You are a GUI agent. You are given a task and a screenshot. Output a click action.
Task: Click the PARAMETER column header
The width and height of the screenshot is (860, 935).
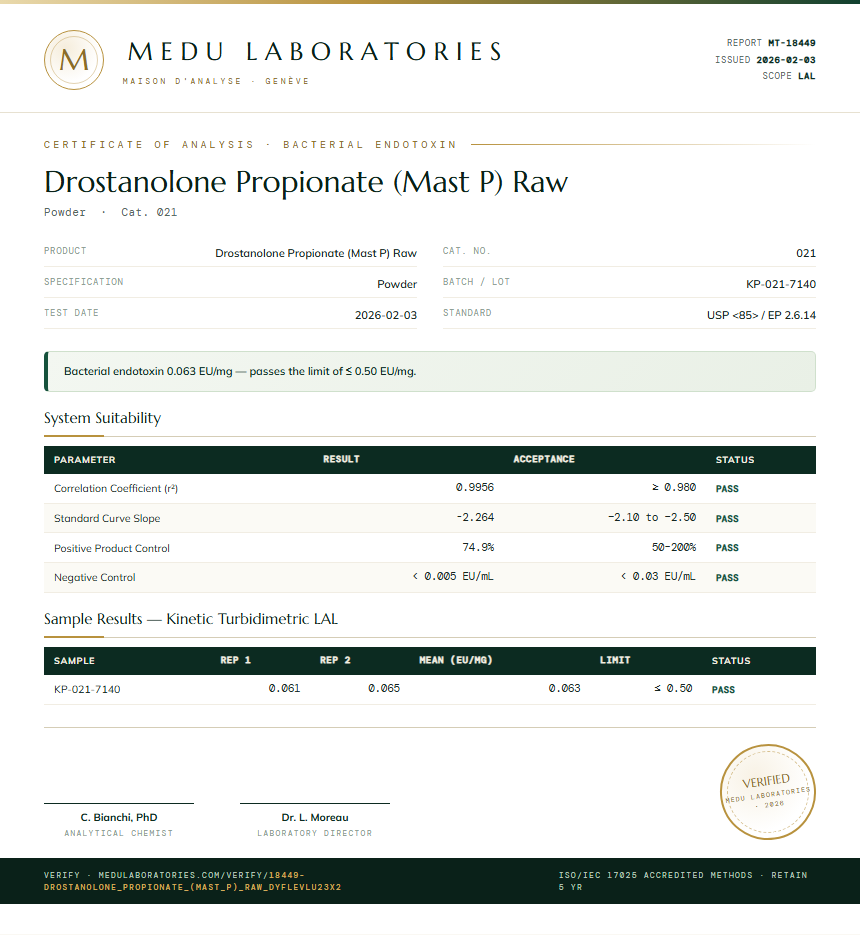85,460
